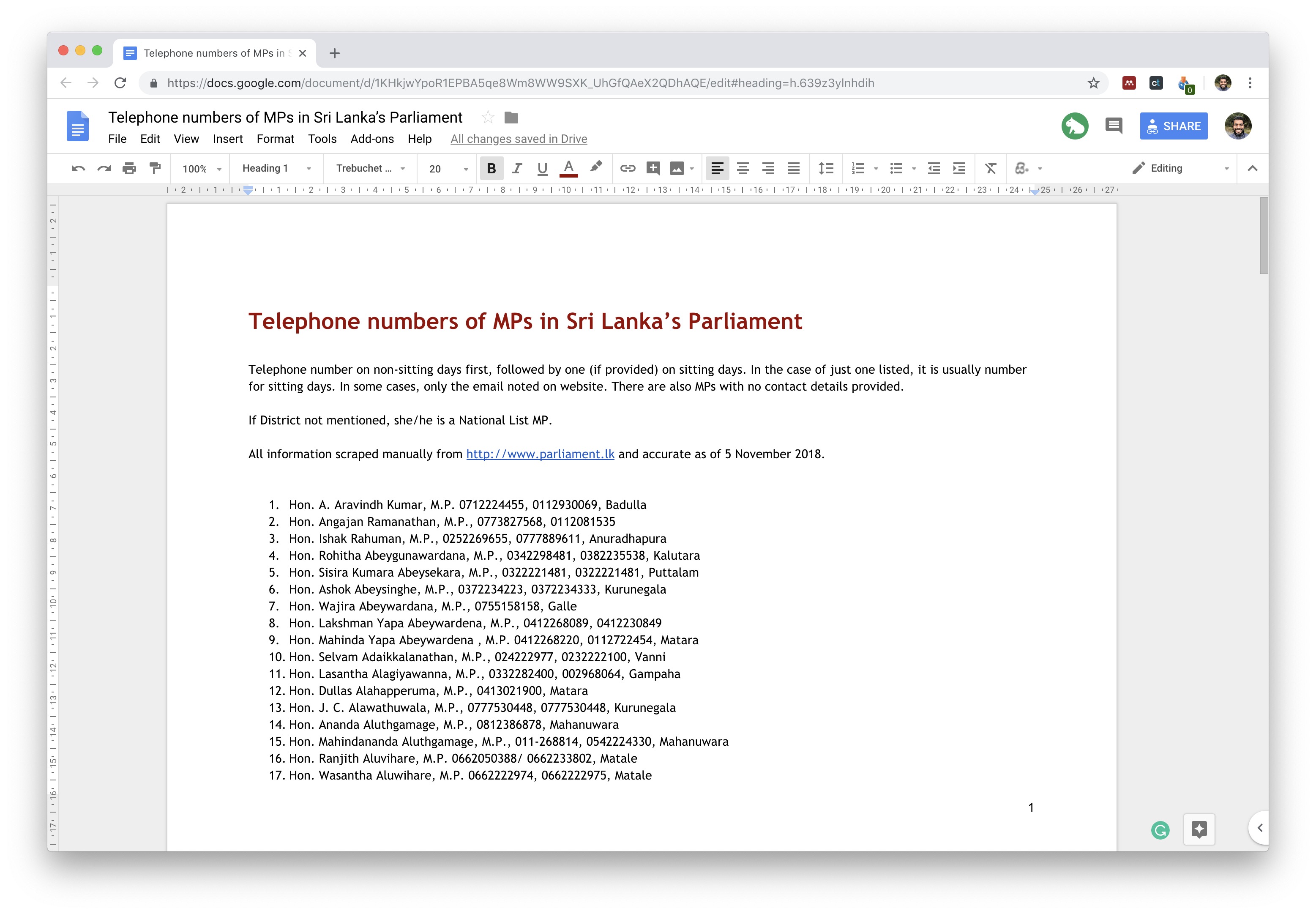Toggle Italic formatting
Viewport: 1316px width, 914px height.
(x=517, y=168)
